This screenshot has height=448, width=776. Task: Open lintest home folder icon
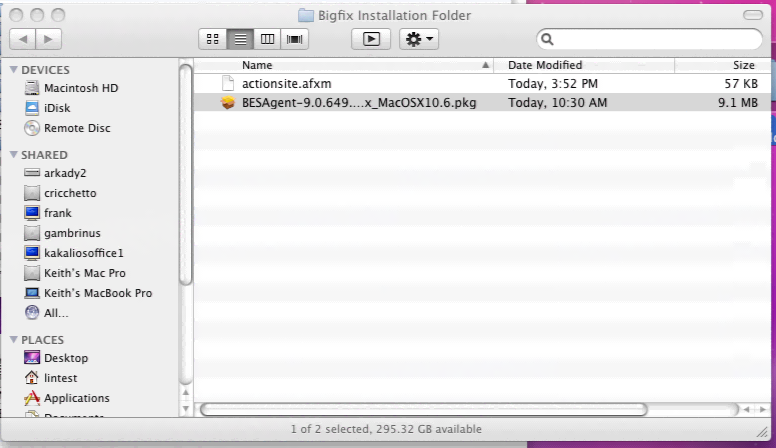(x=32, y=378)
